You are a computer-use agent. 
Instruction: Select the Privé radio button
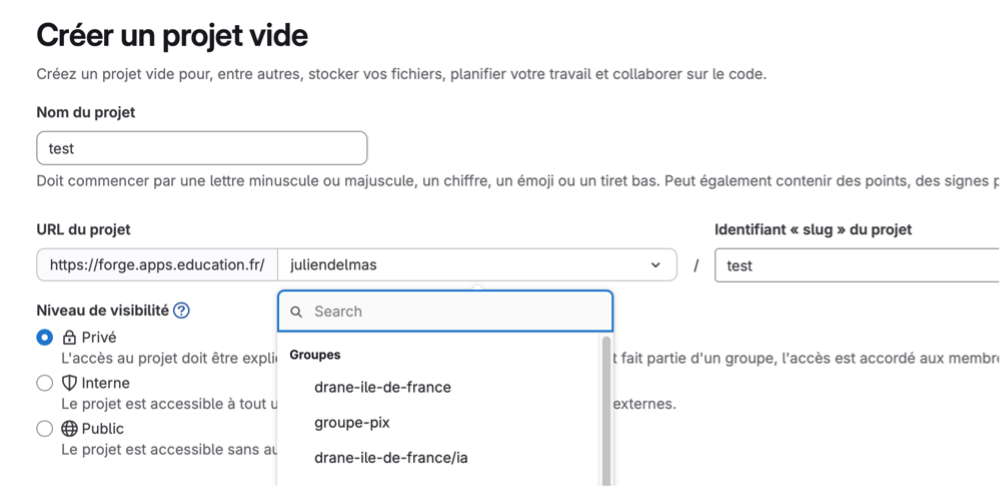[x=45, y=337]
